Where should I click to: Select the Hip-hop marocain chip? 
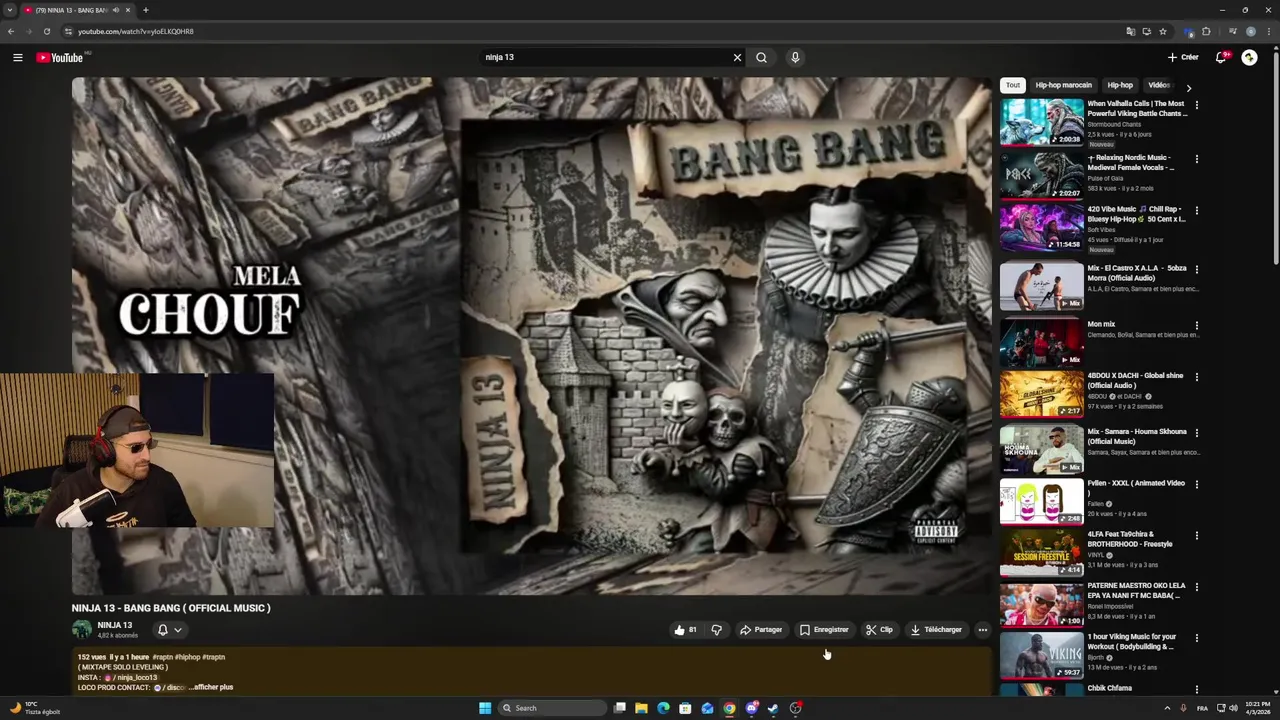pos(1063,85)
